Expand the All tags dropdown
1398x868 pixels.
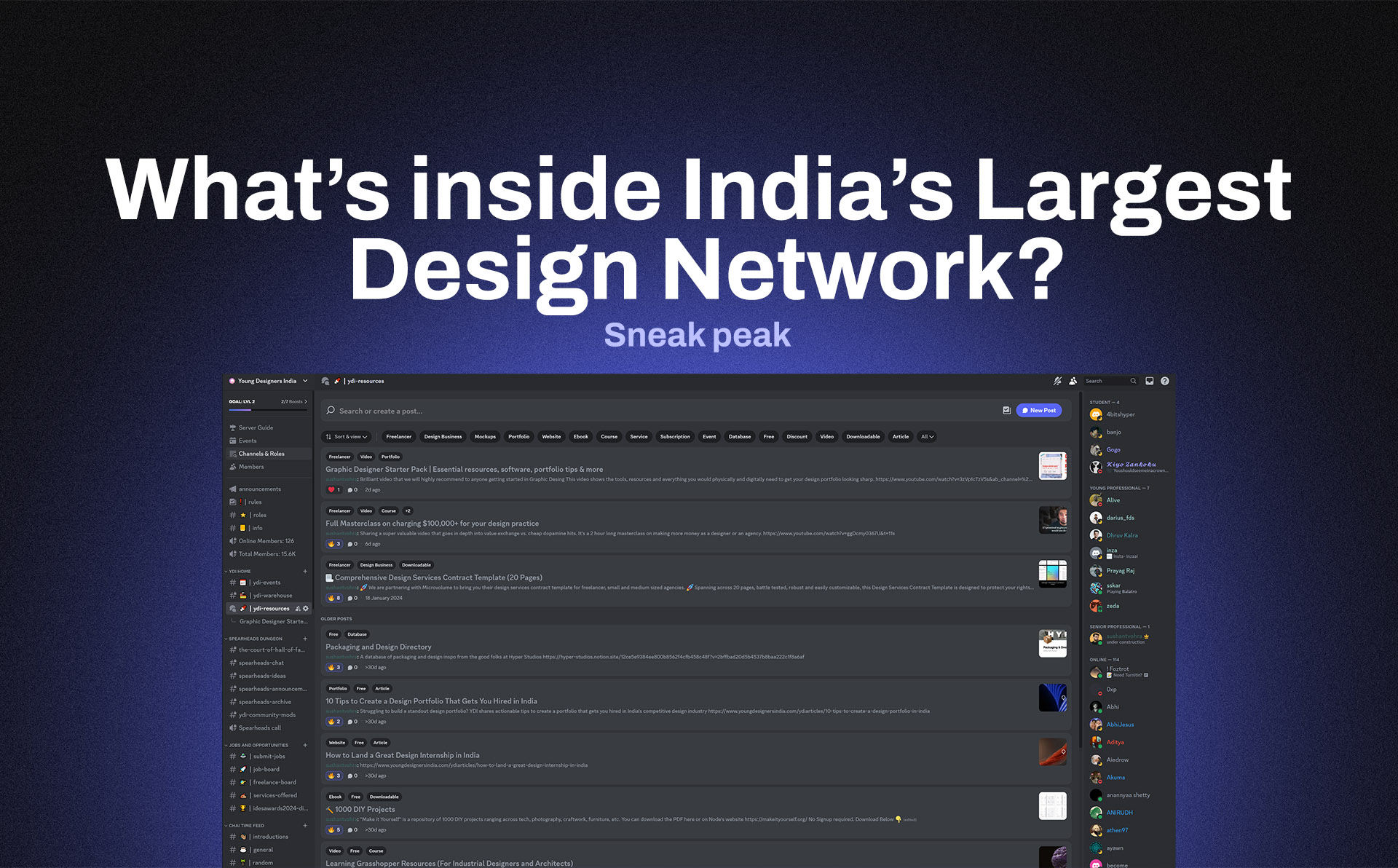[x=927, y=437]
